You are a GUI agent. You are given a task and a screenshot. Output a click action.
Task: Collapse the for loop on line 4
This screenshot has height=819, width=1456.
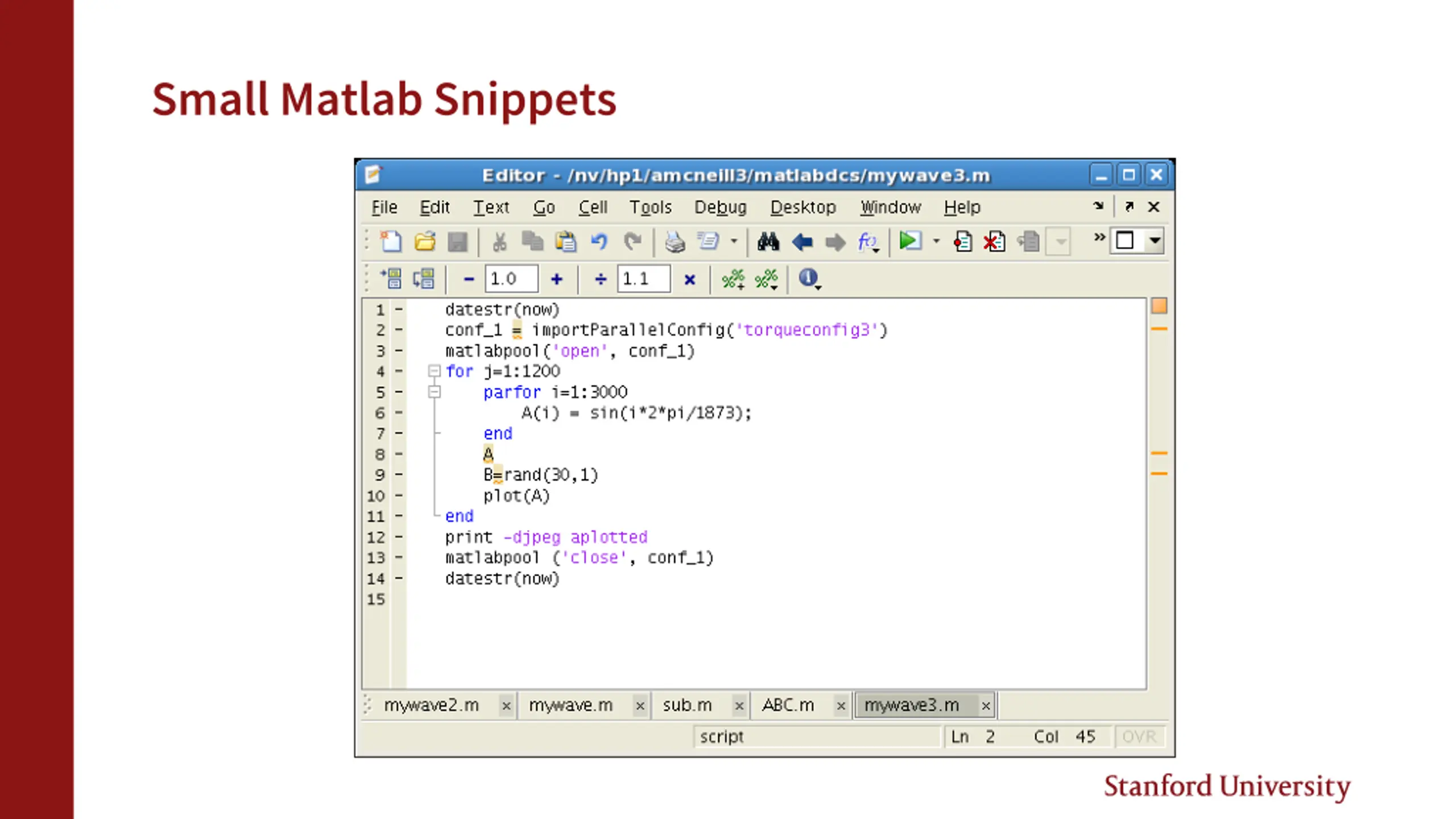pyautogui.click(x=434, y=371)
